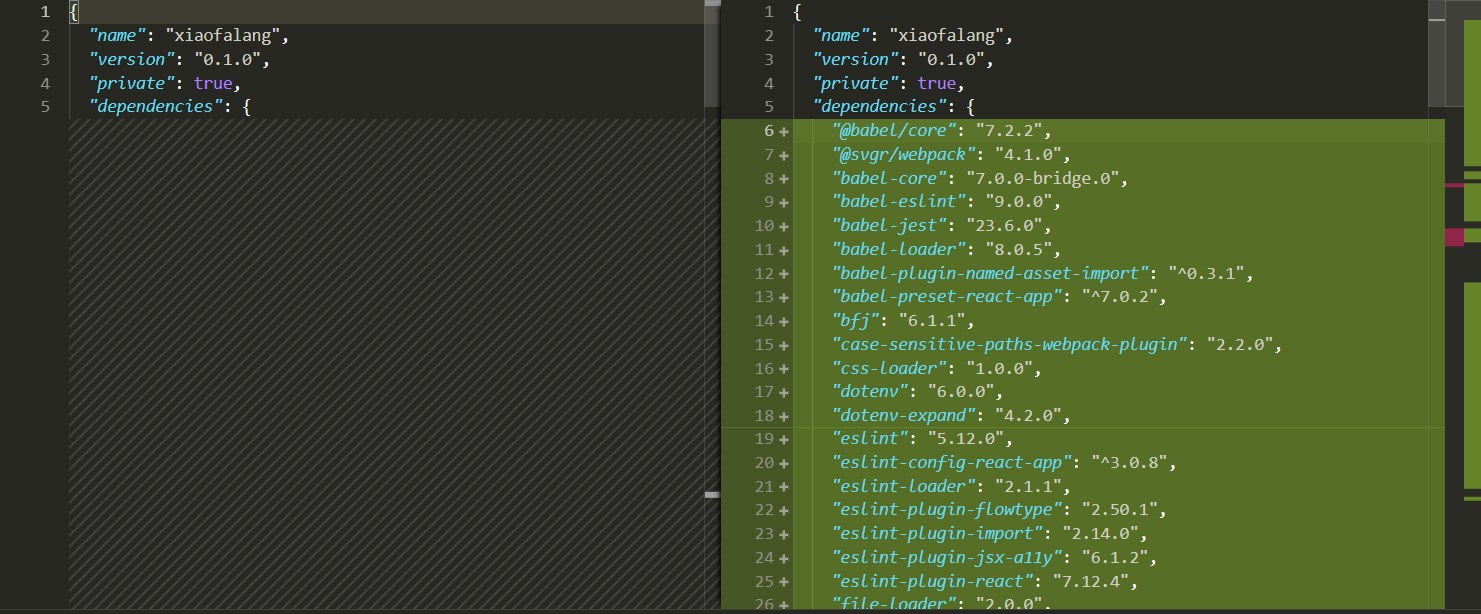This screenshot has height=614, width=1481.
Task: Click the plus marker next to "eslint" on line 19
Action: [x=783, y=438]
